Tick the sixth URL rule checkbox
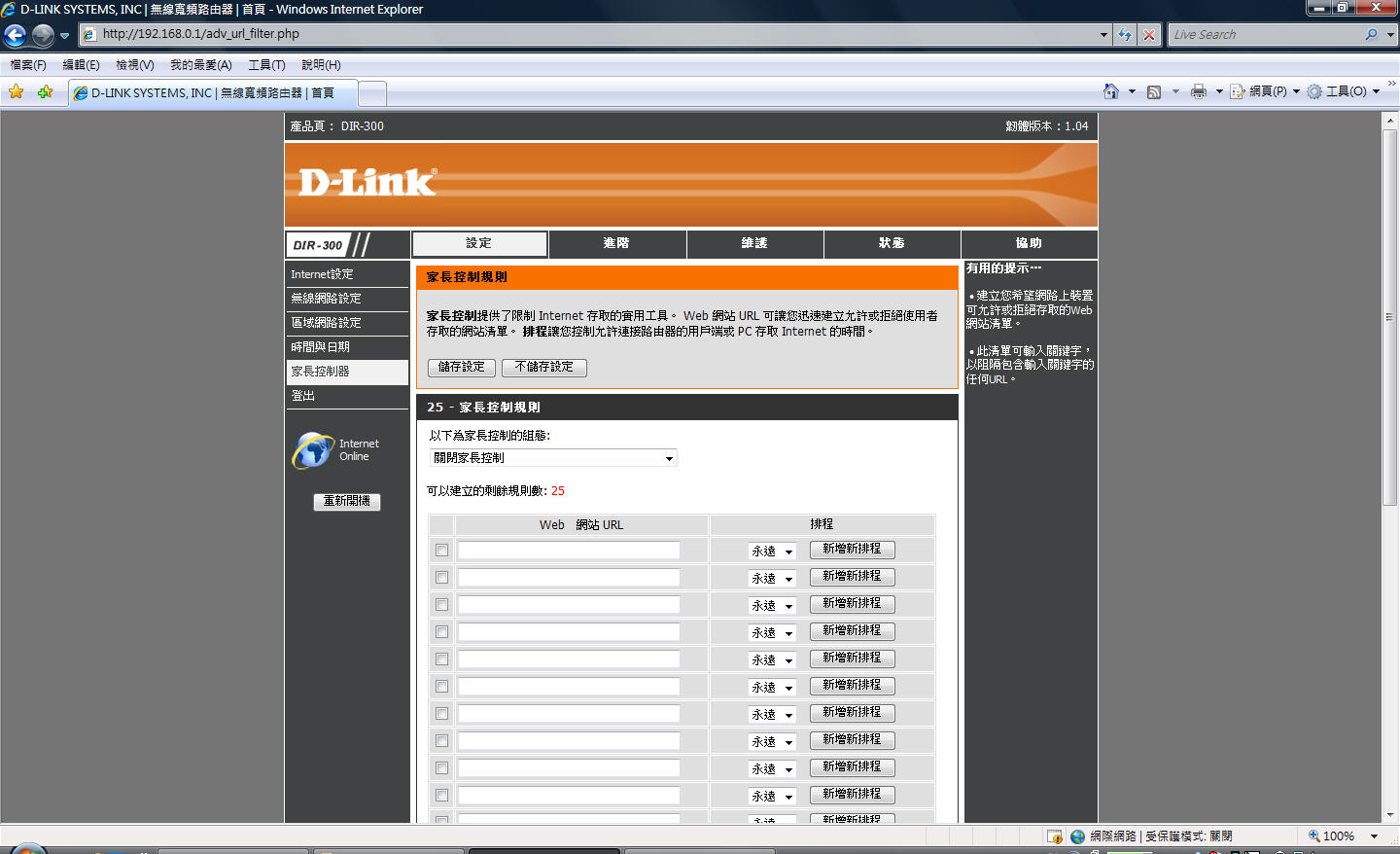Screen dimensions: 1400x854 pos(441,687)
